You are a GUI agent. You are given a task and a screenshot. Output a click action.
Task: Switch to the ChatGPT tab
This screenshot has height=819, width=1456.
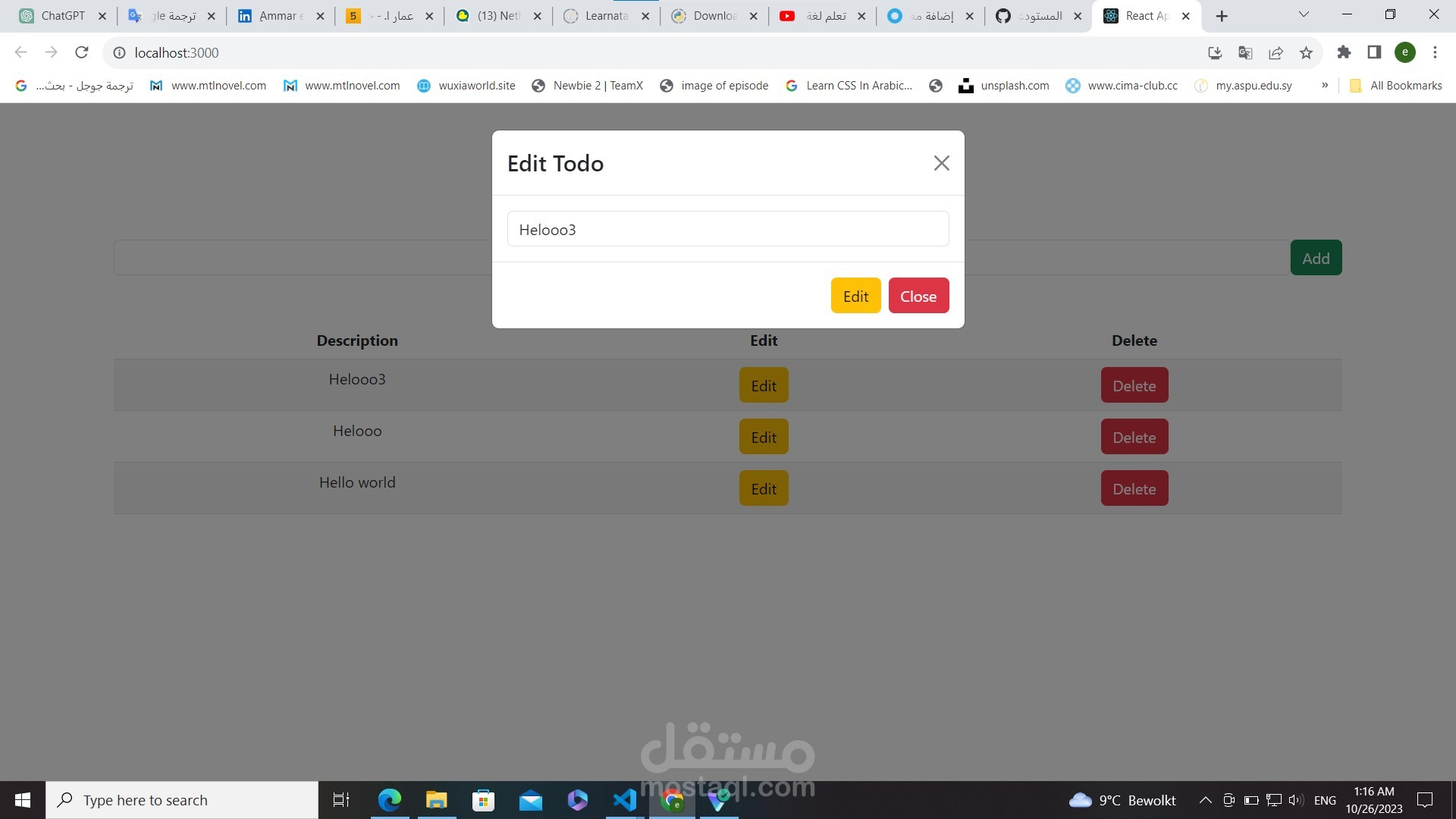(x=62, y=16)
